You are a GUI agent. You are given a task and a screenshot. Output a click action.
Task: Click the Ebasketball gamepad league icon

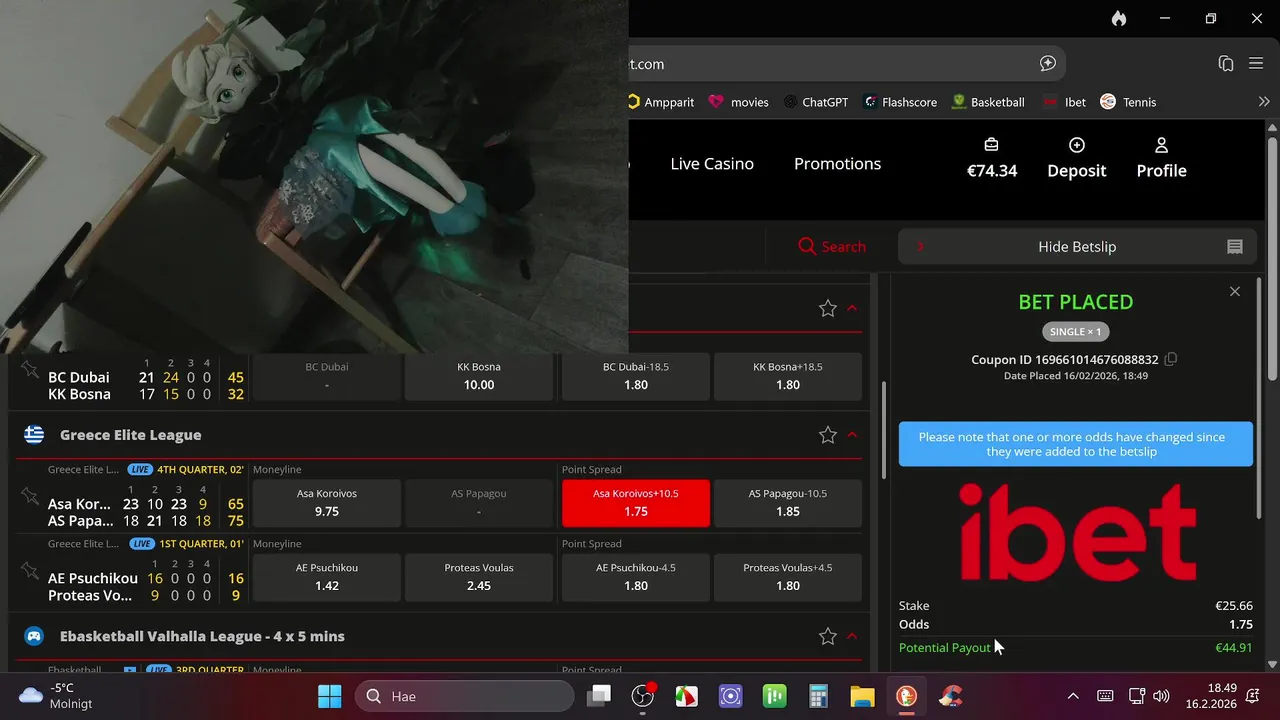[34, 636]
